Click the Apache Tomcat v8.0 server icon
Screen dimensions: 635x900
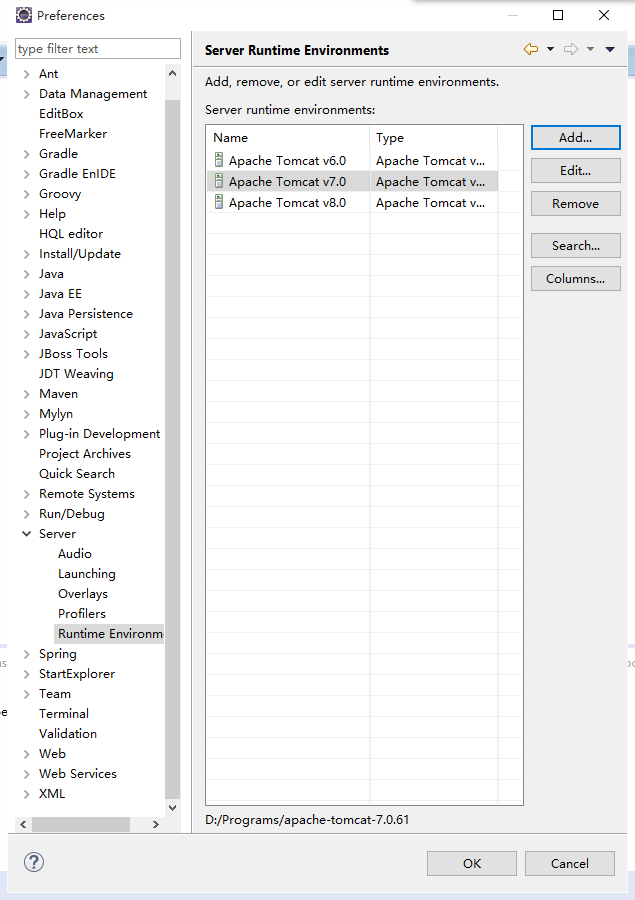pos(219,202)
